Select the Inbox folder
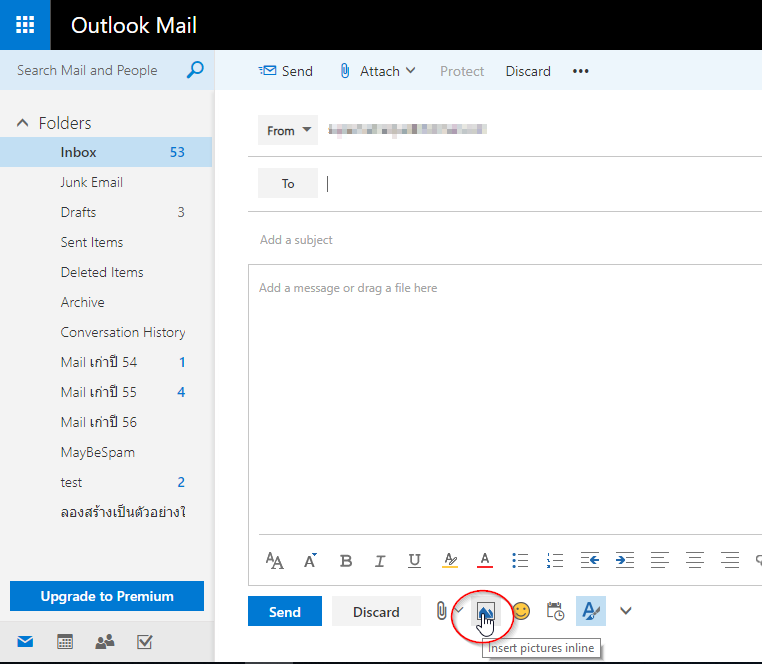The image size is (762, 664). [106, 152]
